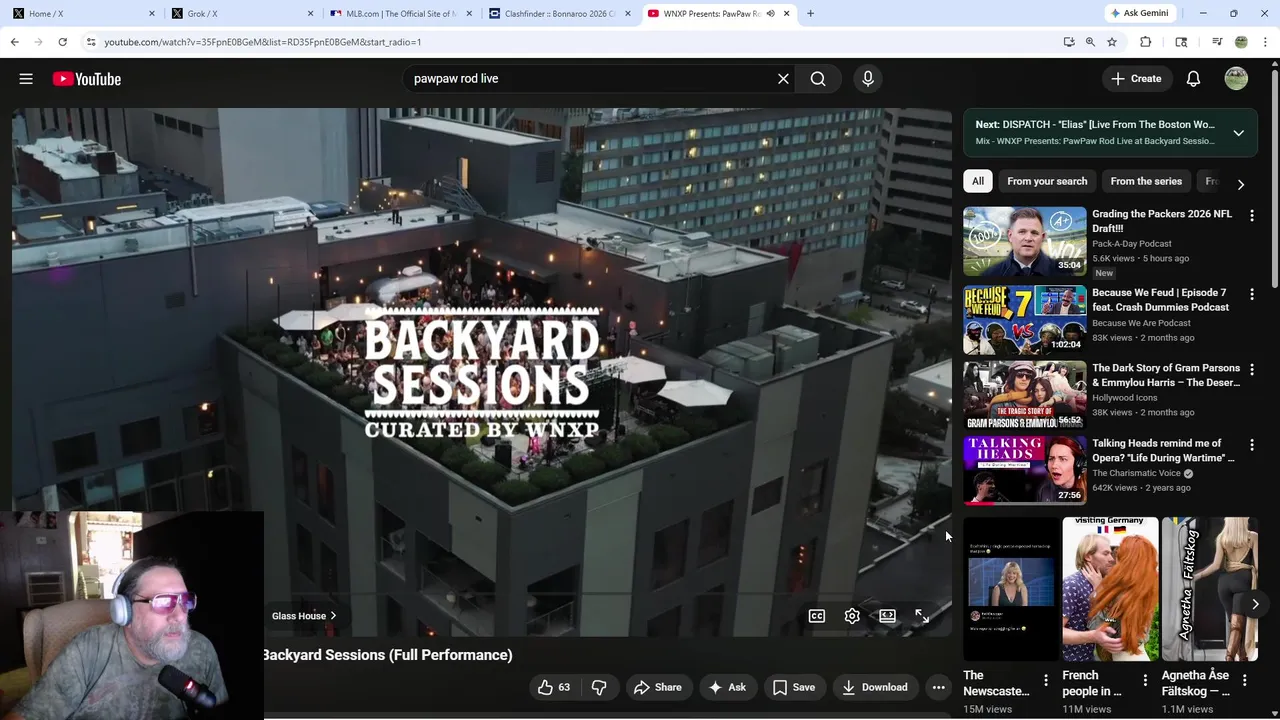Open options for Gram Parsons video

tap(1251, 369)
